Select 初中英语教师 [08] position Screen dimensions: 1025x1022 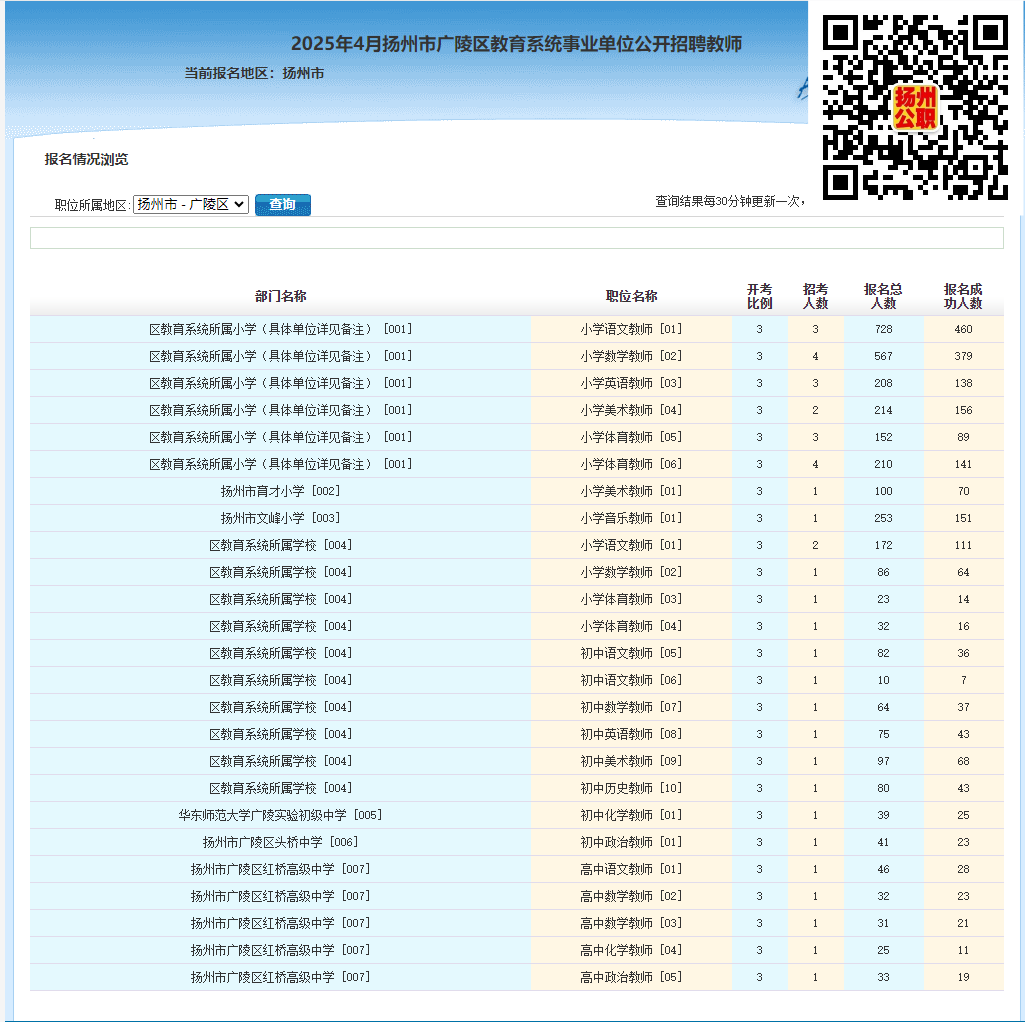(631, 734)
